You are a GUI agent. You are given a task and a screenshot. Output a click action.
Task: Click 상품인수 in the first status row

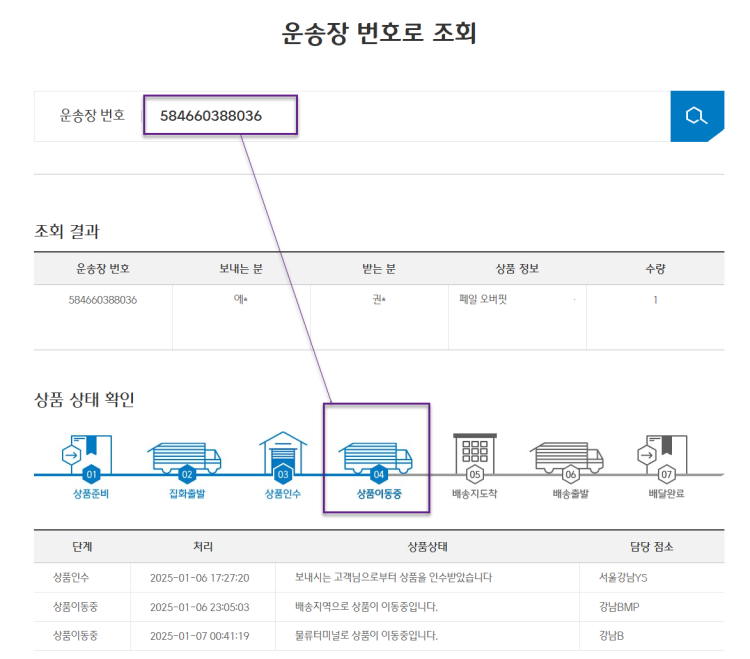[x=71, y=578]
